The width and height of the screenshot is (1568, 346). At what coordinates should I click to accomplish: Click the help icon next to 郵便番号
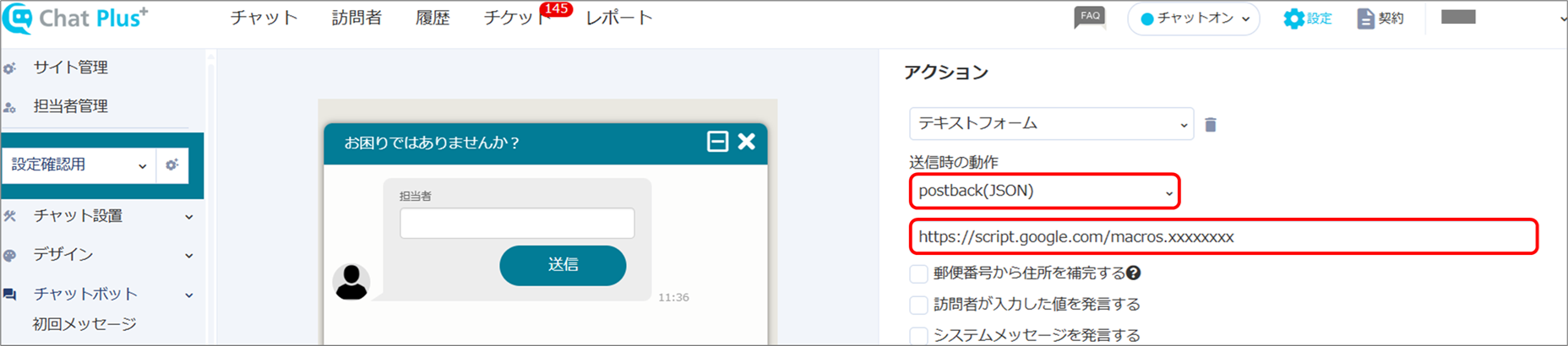pyautogui.click(x=1134, y=273)
